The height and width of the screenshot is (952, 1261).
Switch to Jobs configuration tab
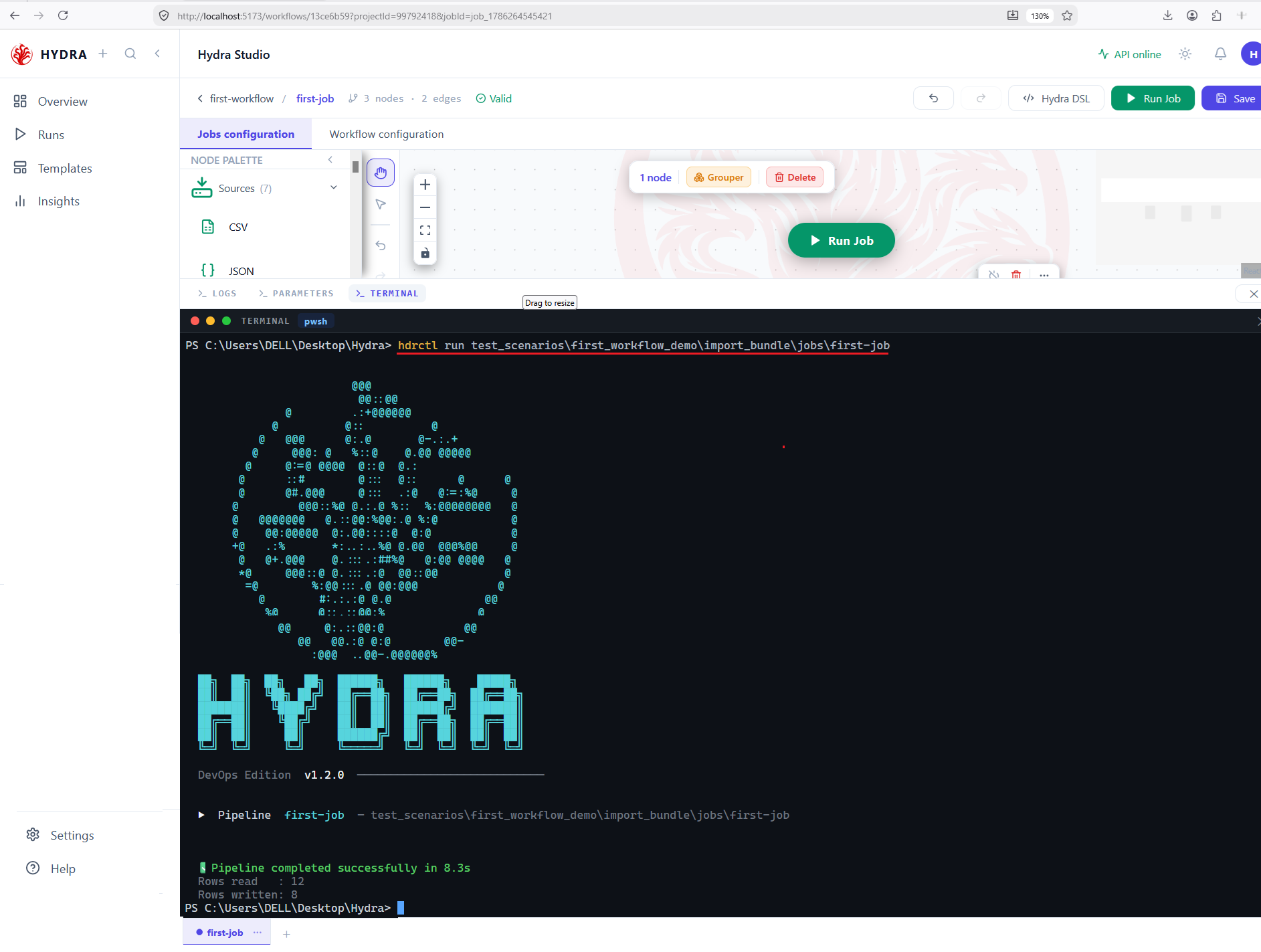(x=246, y=134)
